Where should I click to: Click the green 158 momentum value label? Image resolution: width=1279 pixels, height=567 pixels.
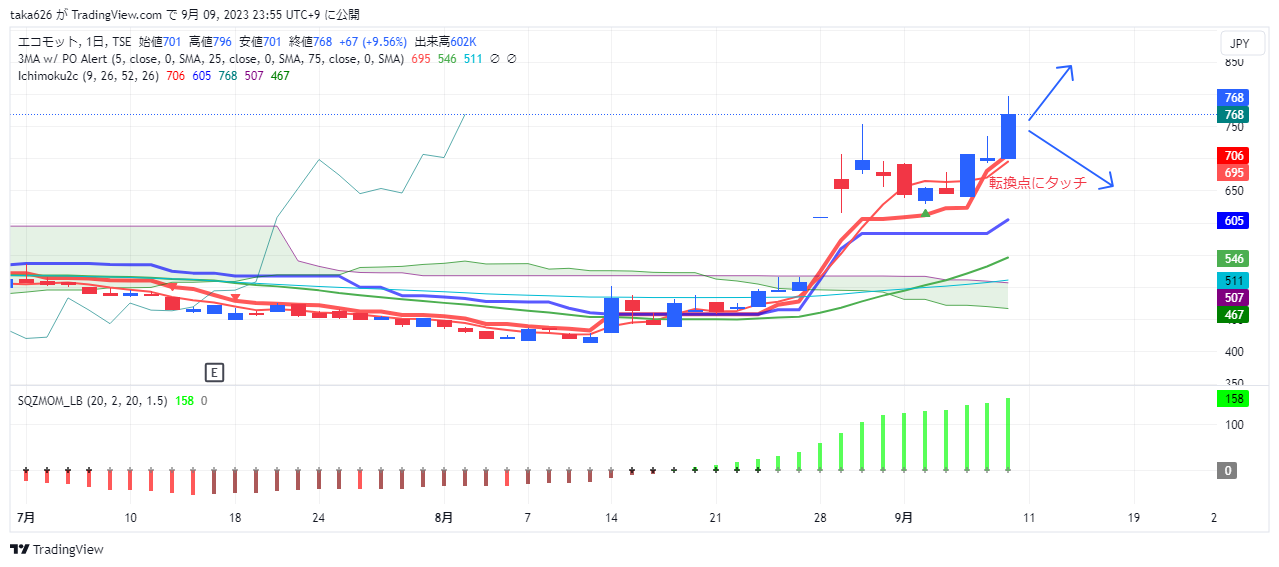click(x=1233, y=399)
